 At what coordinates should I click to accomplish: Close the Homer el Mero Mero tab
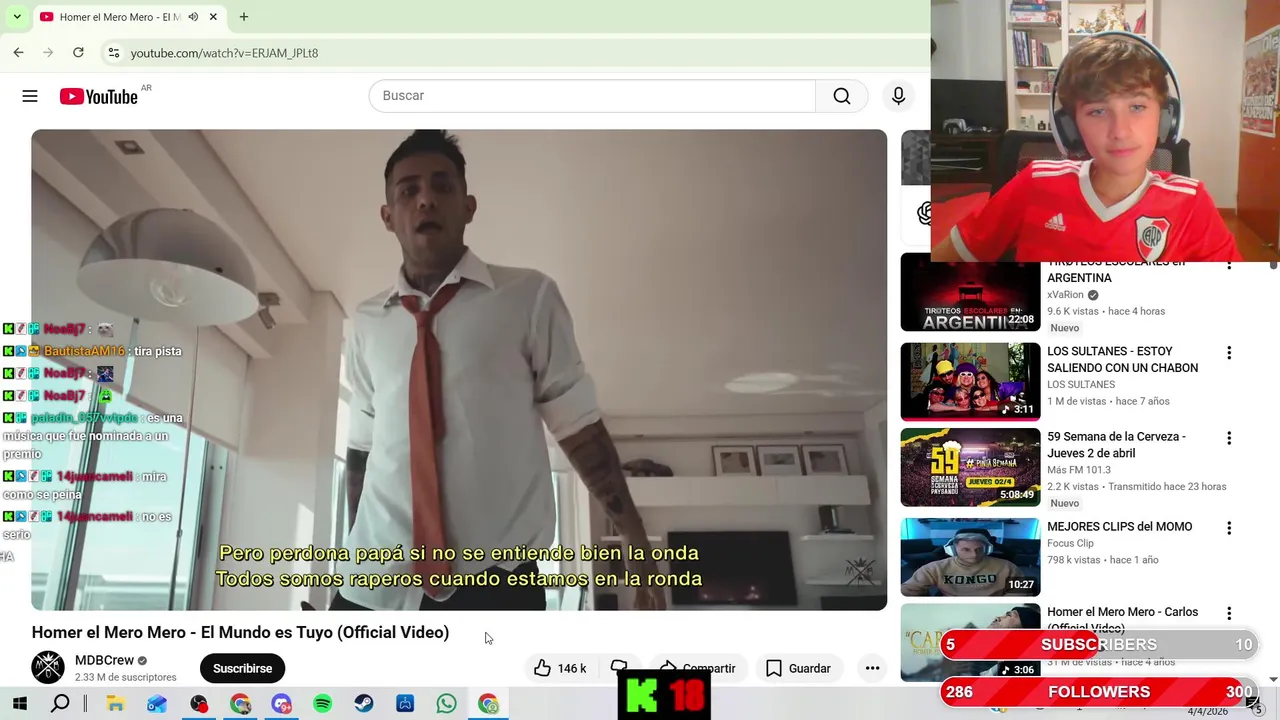coord(213,17)
